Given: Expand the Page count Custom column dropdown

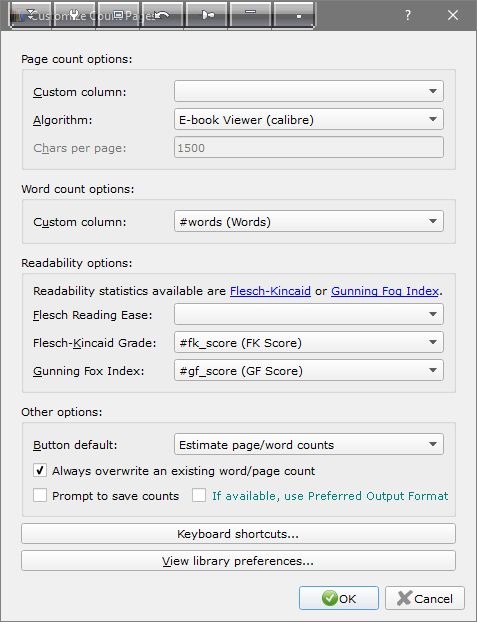Looking at the screenshot, I should pos(309,91).
